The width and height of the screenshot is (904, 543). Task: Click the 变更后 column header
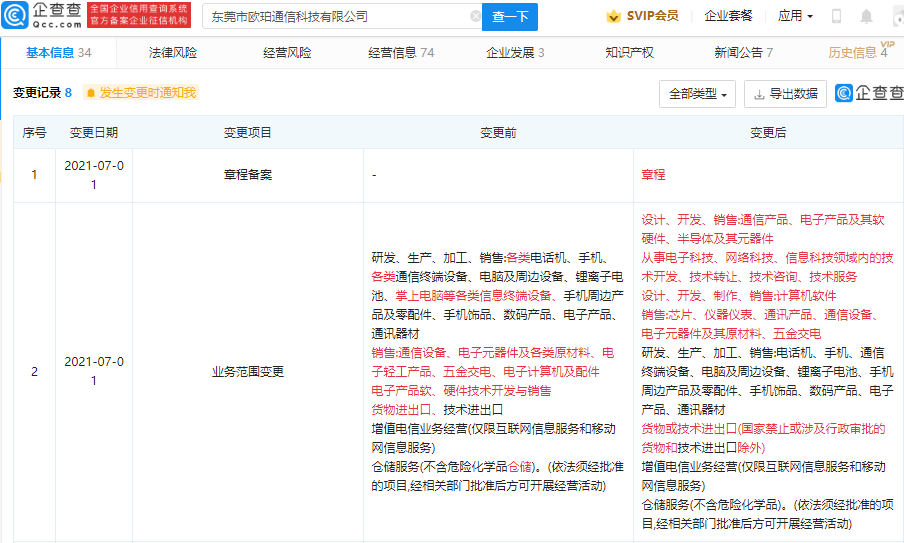tap(768, 133)
